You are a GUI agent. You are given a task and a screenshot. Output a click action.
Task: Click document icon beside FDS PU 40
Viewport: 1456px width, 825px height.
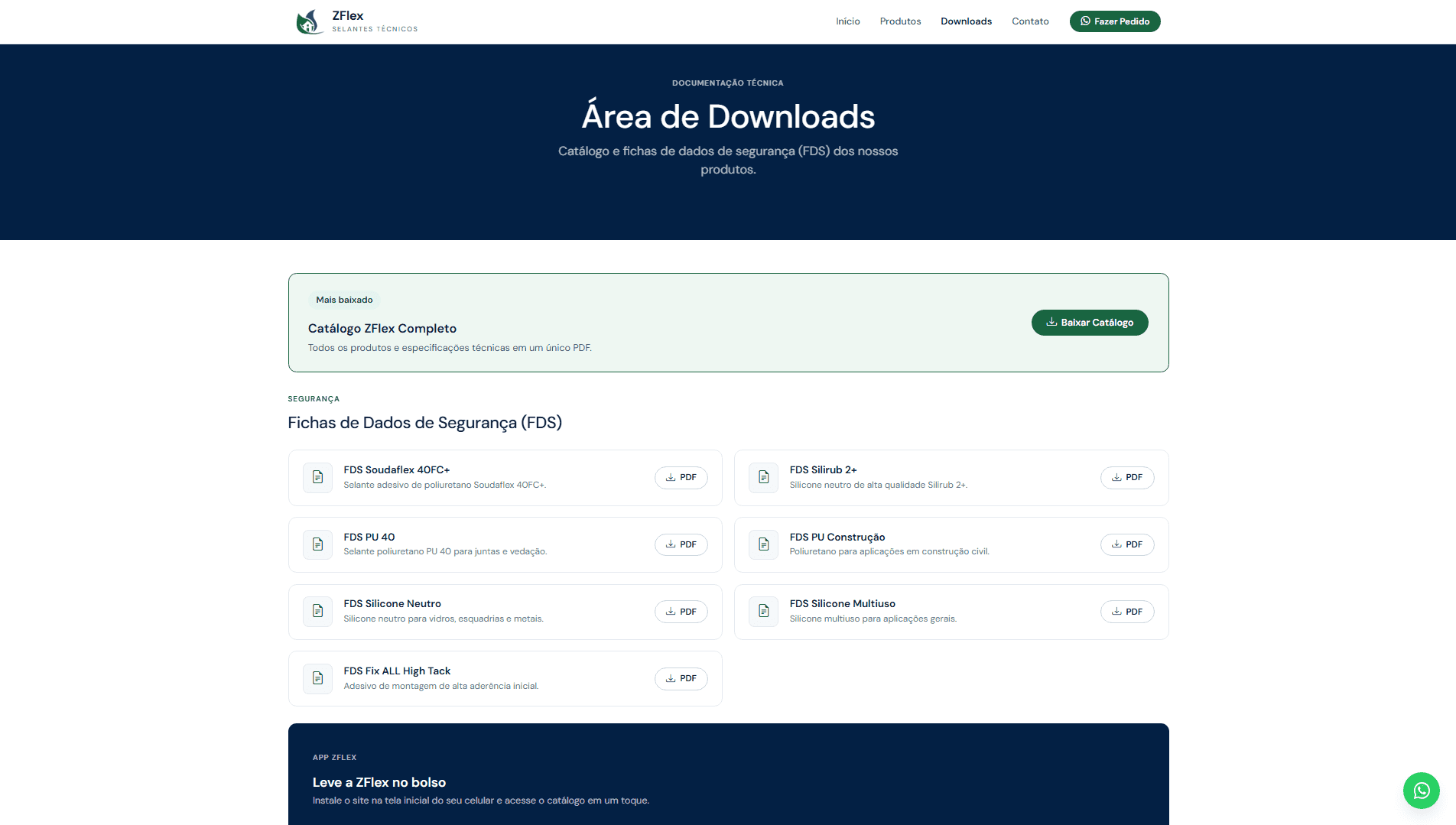tap(317, 544)
